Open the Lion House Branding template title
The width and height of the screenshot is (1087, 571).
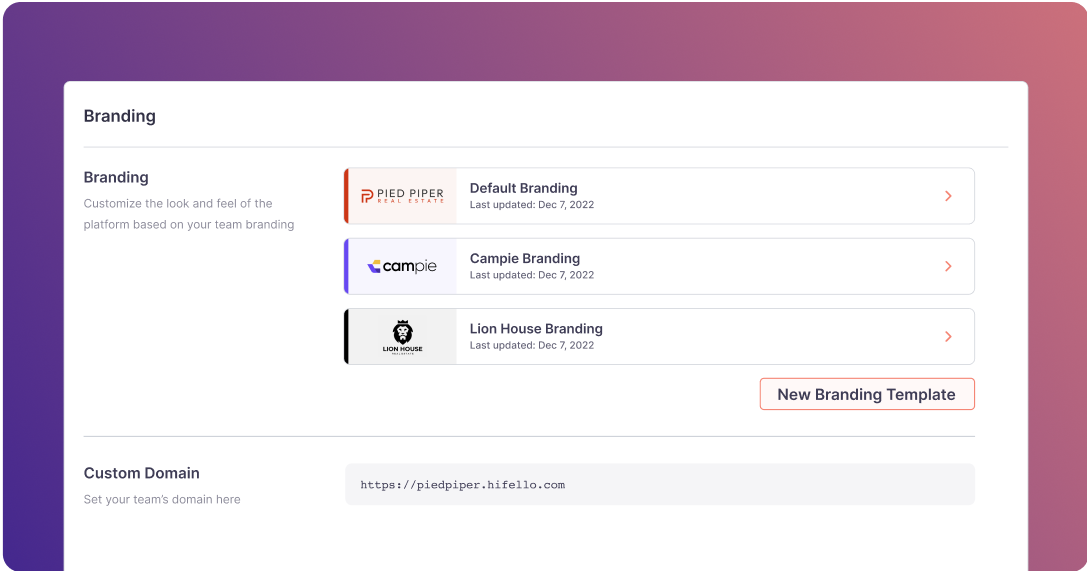pyautogui.click(x=536, y=328)
